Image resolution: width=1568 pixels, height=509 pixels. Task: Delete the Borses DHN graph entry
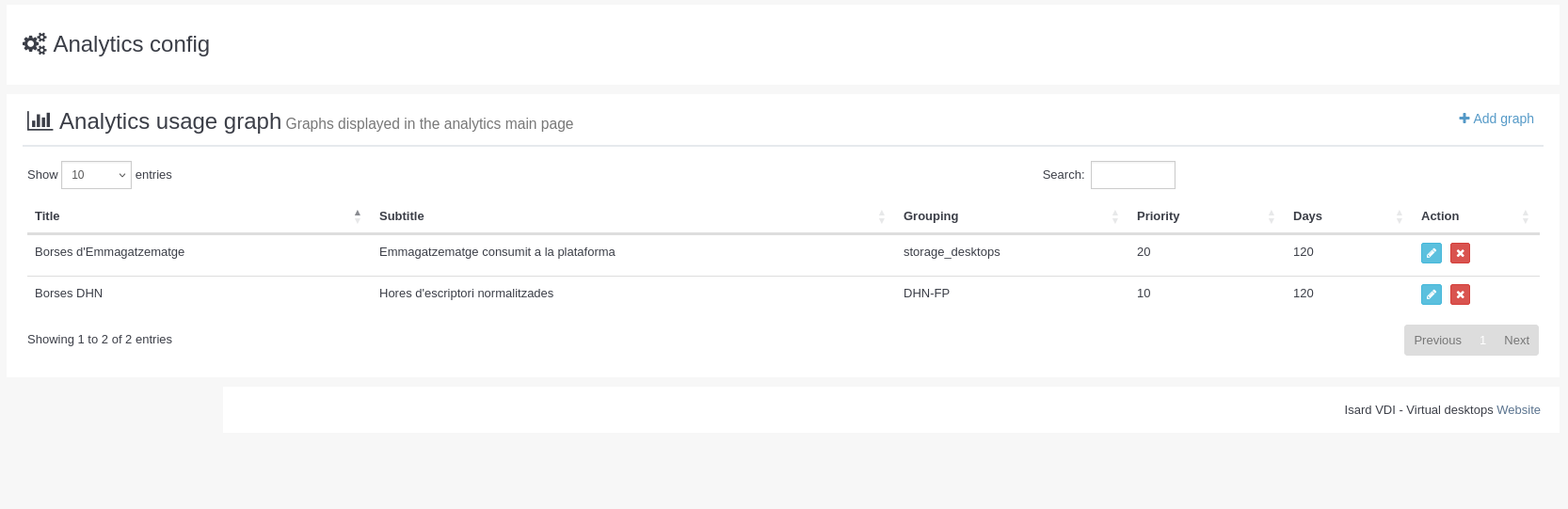coord(1460,294)
